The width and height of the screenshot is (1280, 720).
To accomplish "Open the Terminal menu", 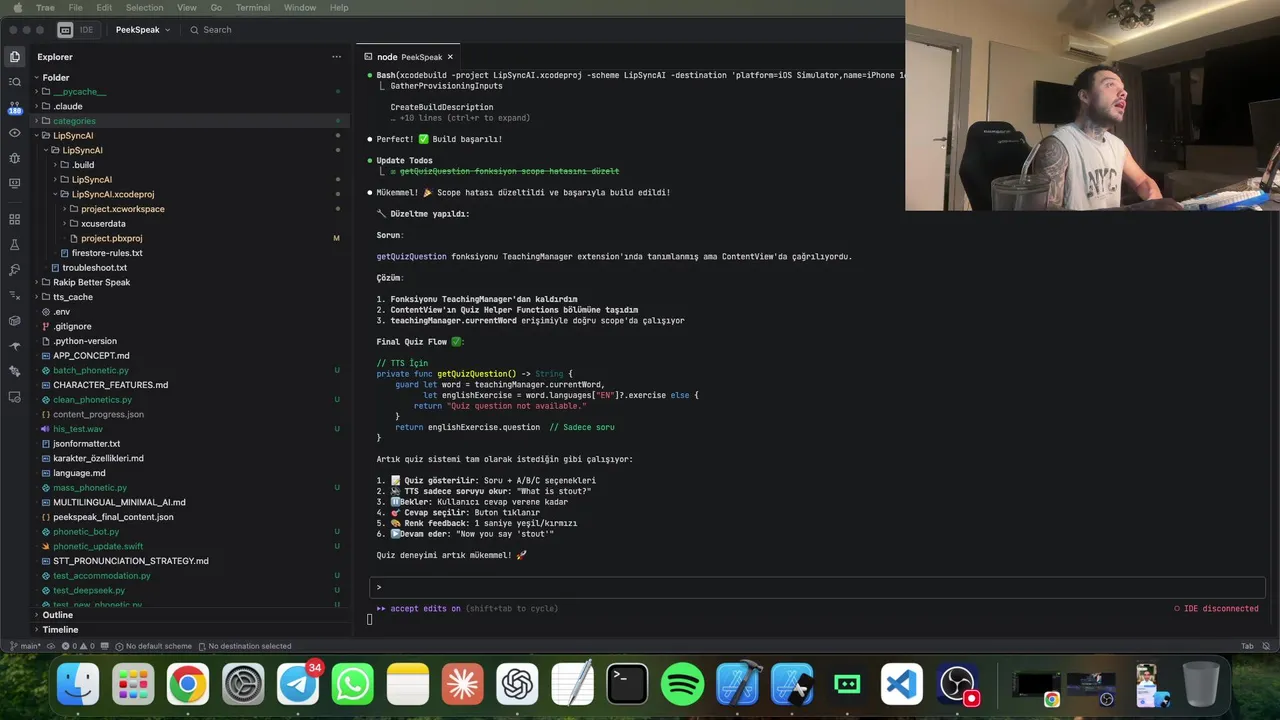I will pyautogui.click(x=253, y=7).
